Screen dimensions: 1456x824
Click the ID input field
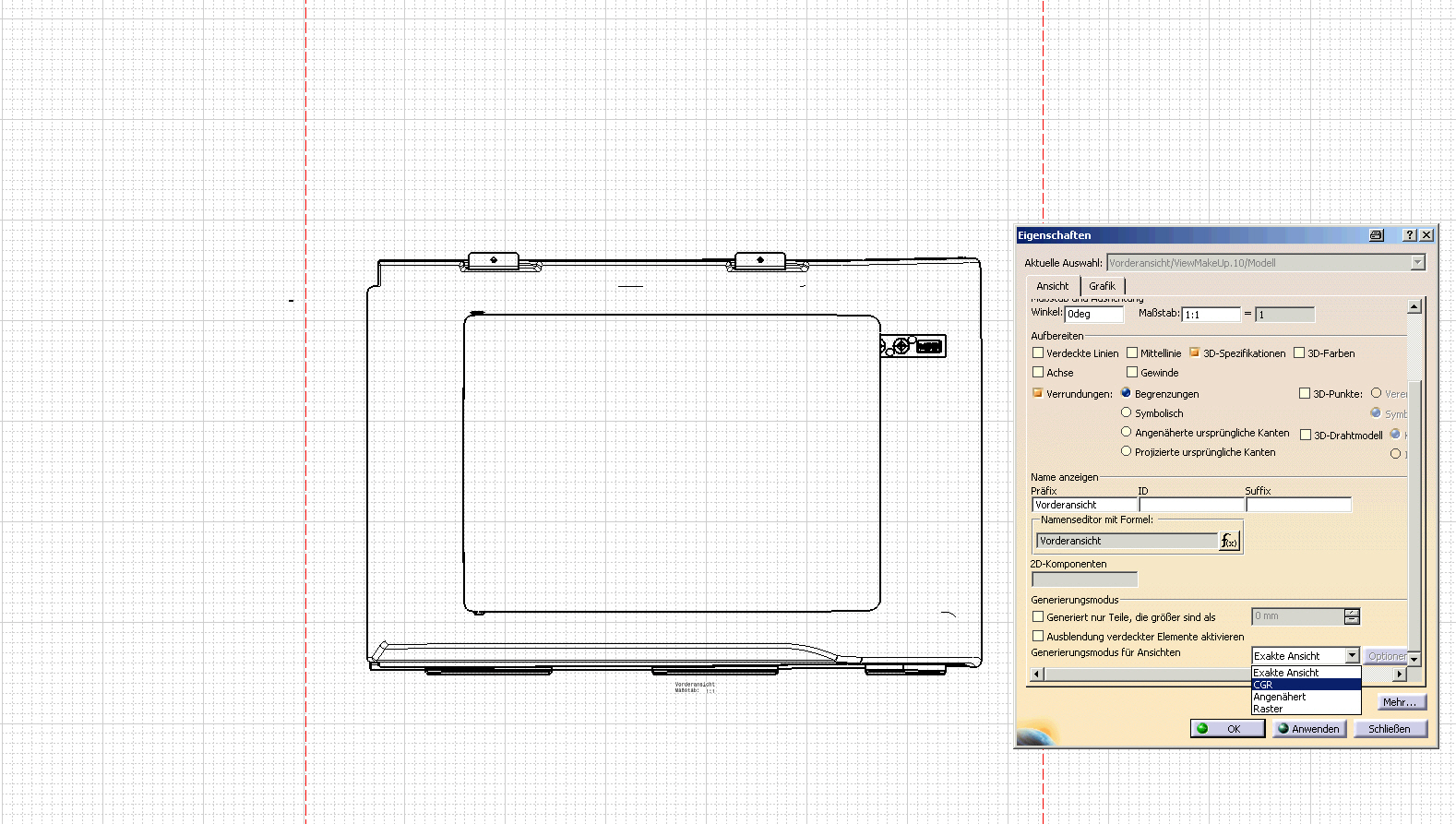pyautogui.click(x=1192, y=505)
